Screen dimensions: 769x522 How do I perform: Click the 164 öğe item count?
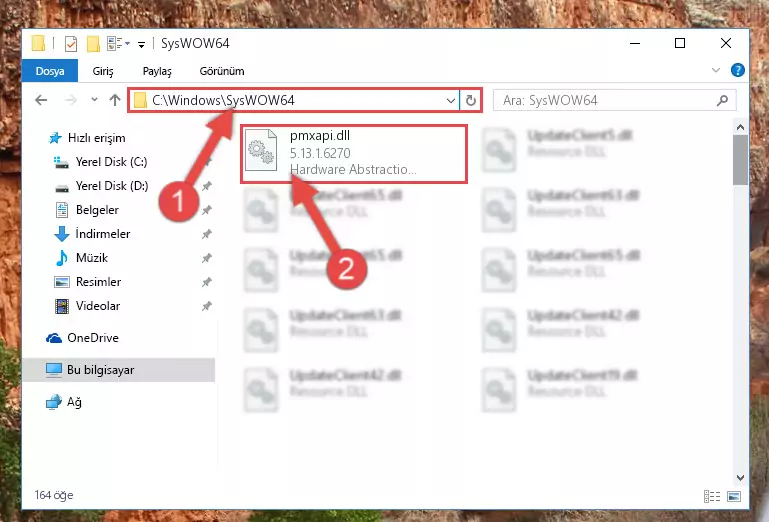54,495
